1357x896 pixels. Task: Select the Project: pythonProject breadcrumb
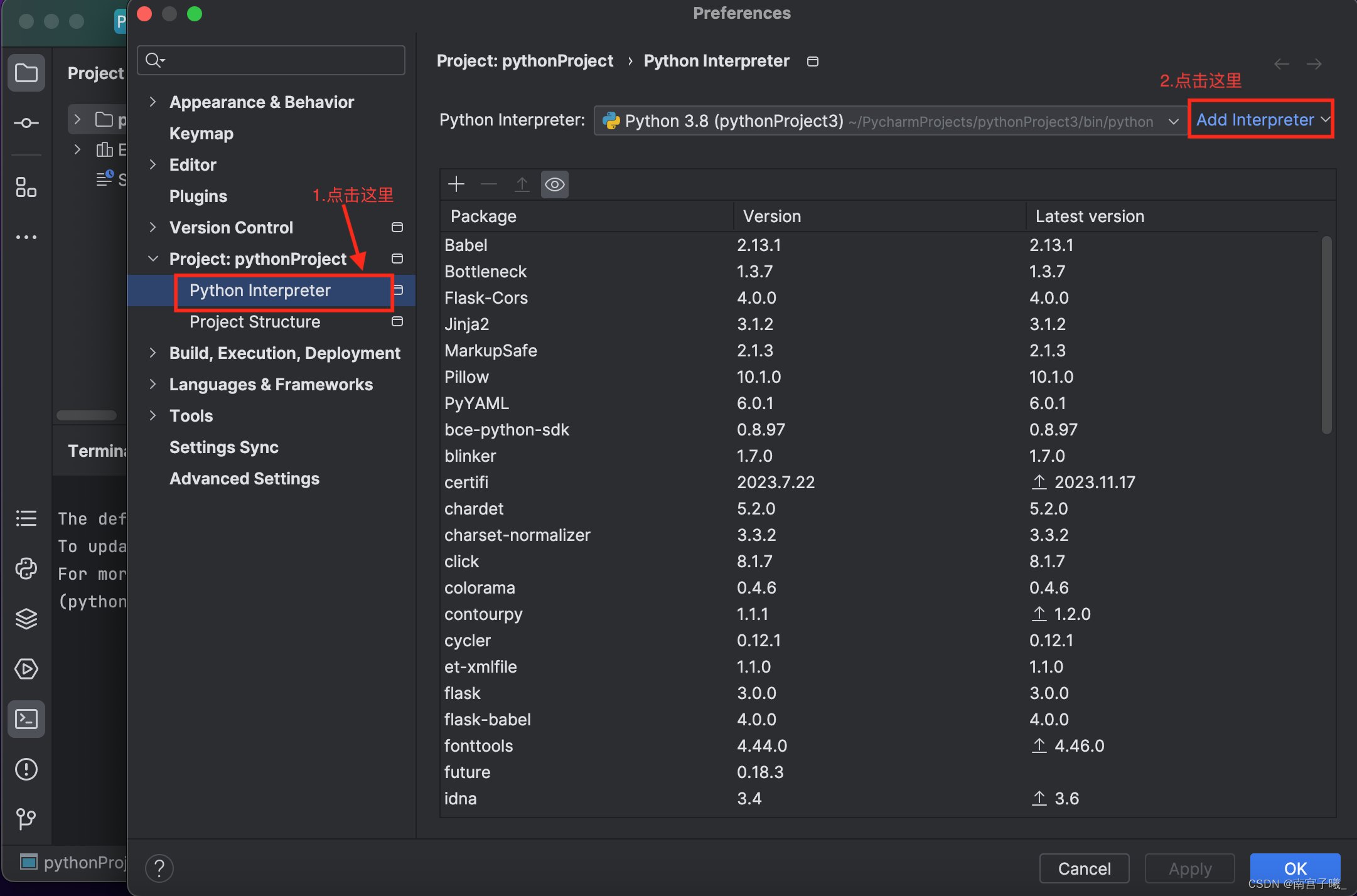tap(525, 60)
